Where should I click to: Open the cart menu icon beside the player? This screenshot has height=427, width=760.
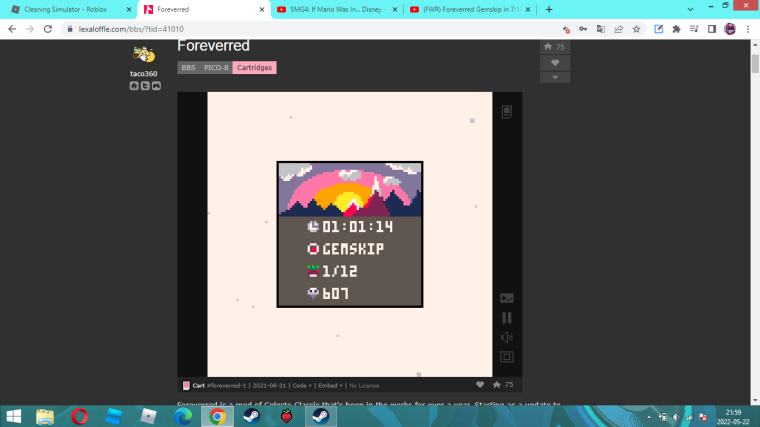[x=507, y=111]
